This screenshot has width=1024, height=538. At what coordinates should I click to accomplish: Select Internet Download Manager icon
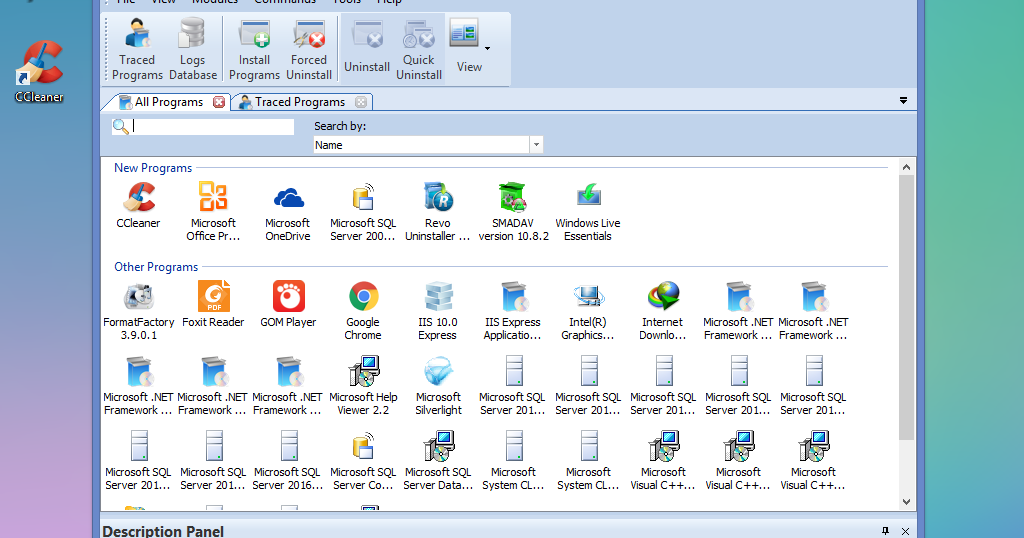(x=663, y=311)
